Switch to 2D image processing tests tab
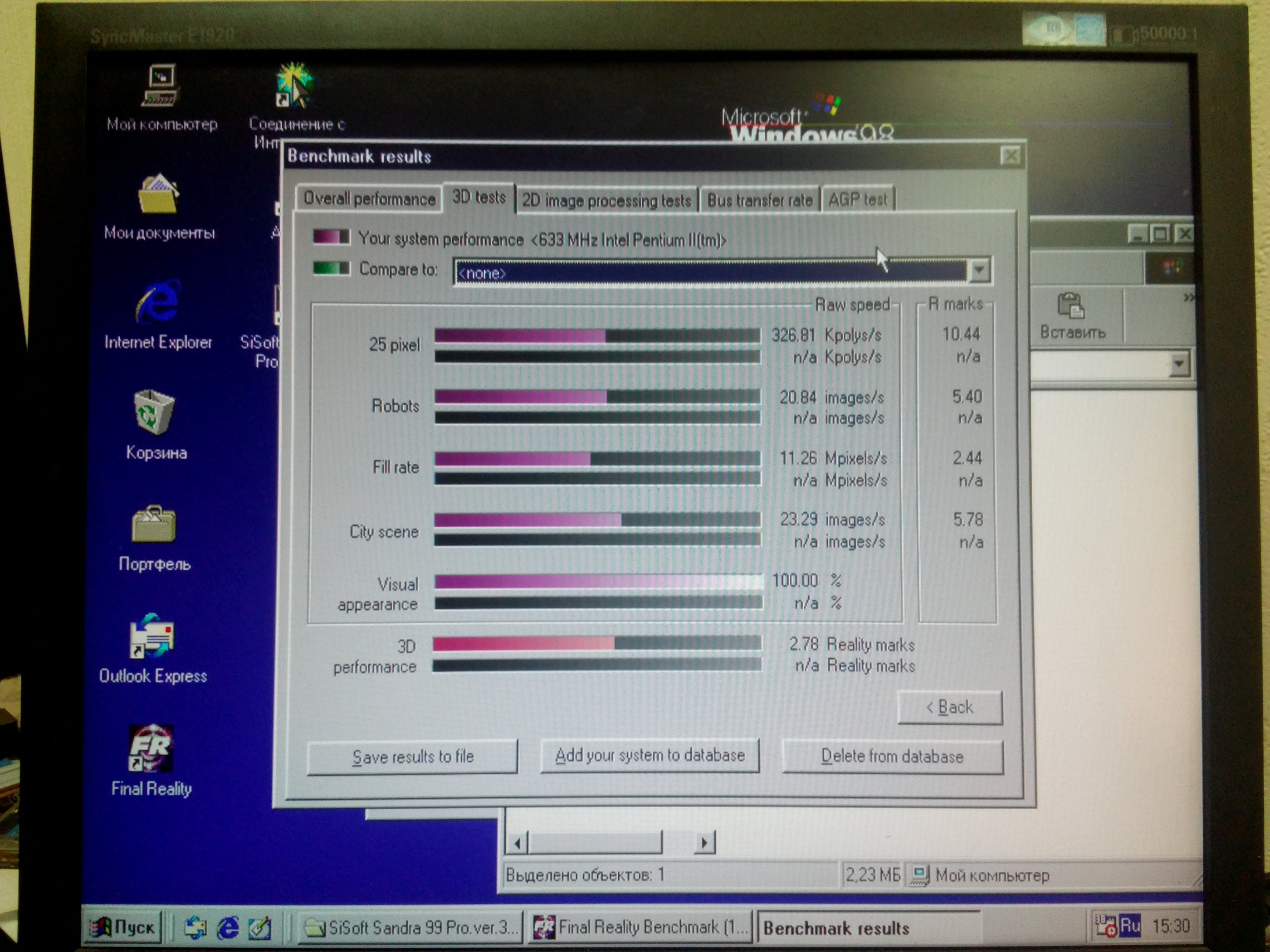Viewport: 1270px width, 952px height. (x=606, y=200)
